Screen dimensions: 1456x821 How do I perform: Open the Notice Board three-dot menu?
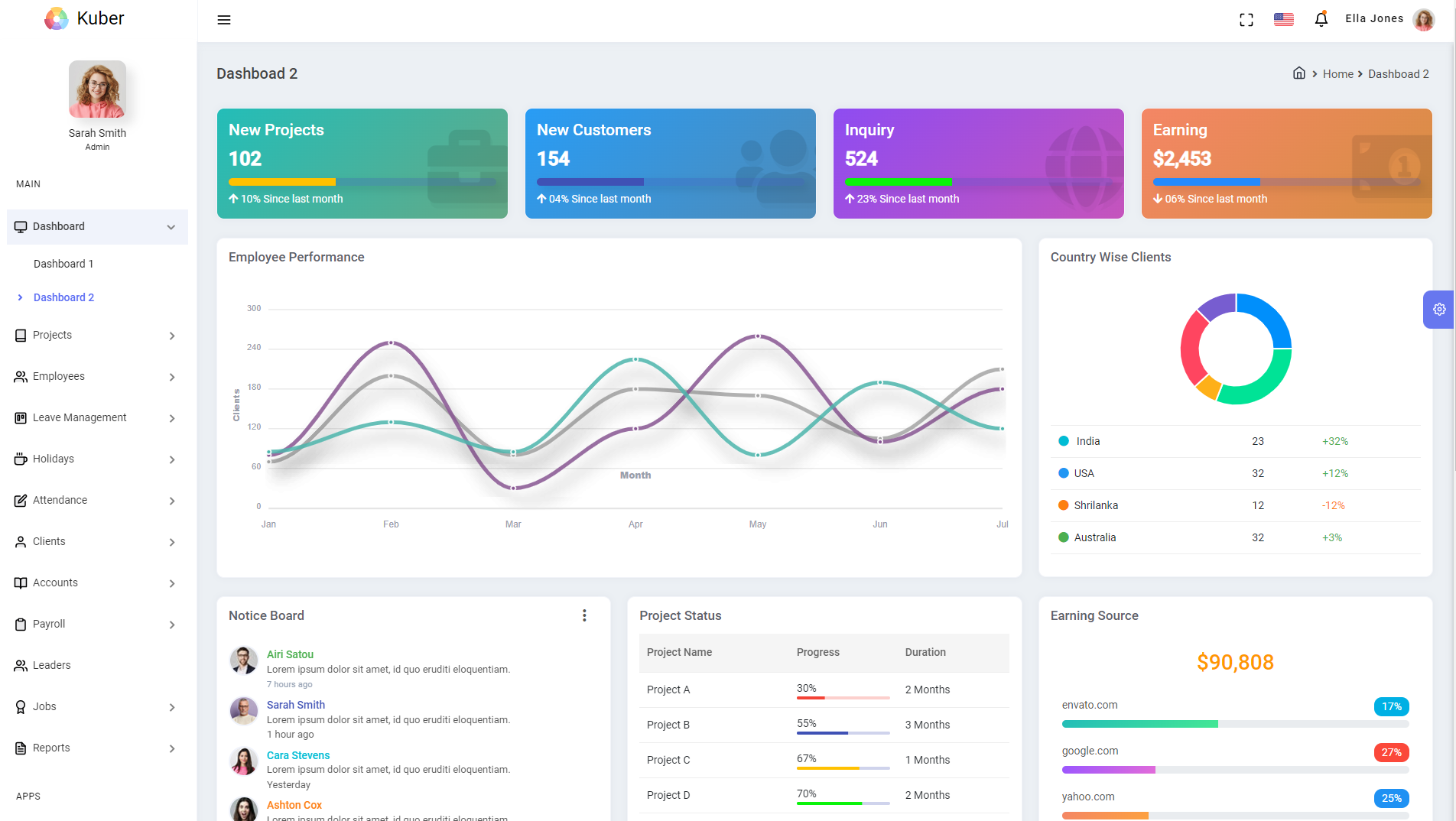[584, 615]
